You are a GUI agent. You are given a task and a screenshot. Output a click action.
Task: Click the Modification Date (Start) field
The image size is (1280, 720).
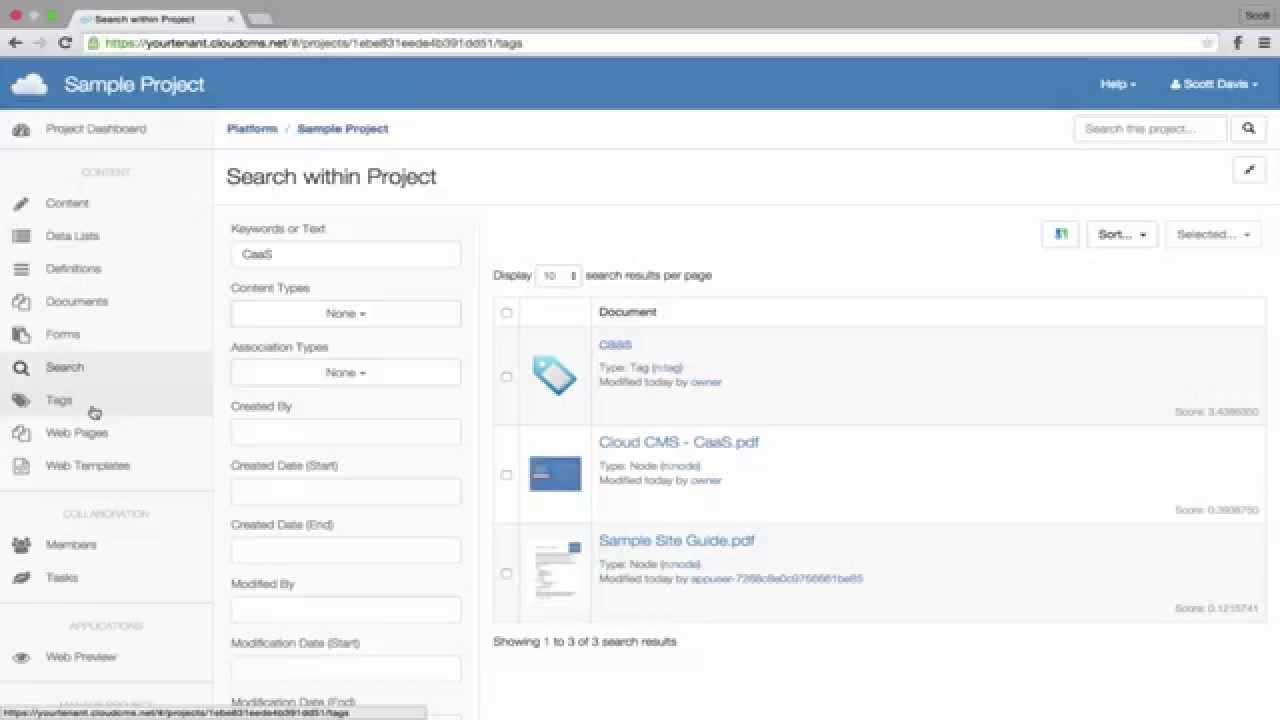pos(346,668)
